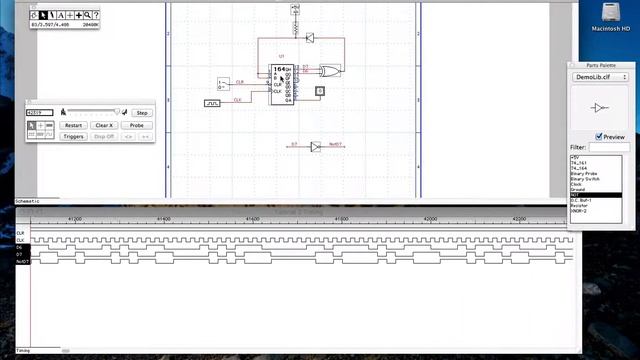Click the Triggers button

click(x=73, y=136)
